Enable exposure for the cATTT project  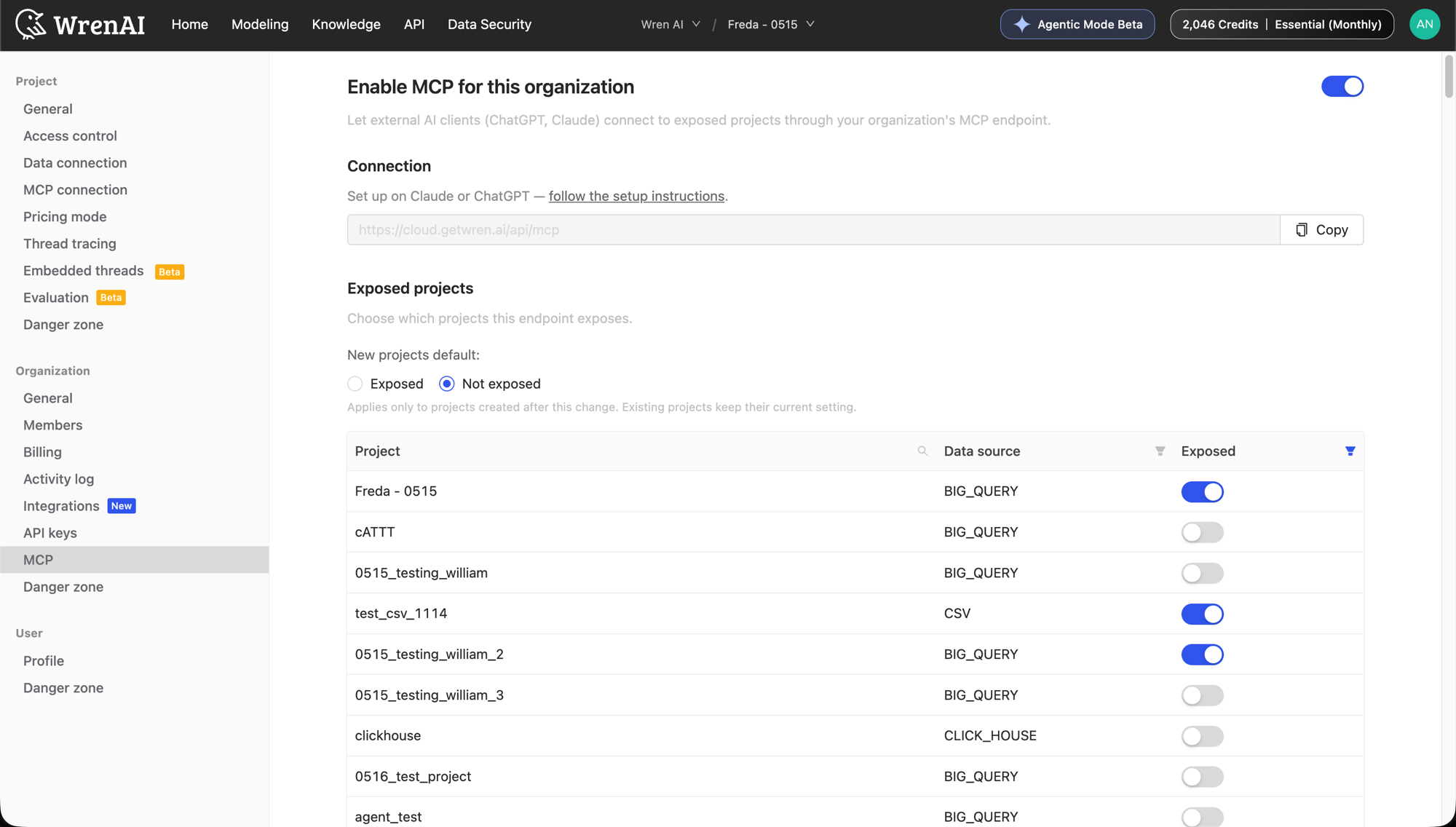tap(1202, 532)
